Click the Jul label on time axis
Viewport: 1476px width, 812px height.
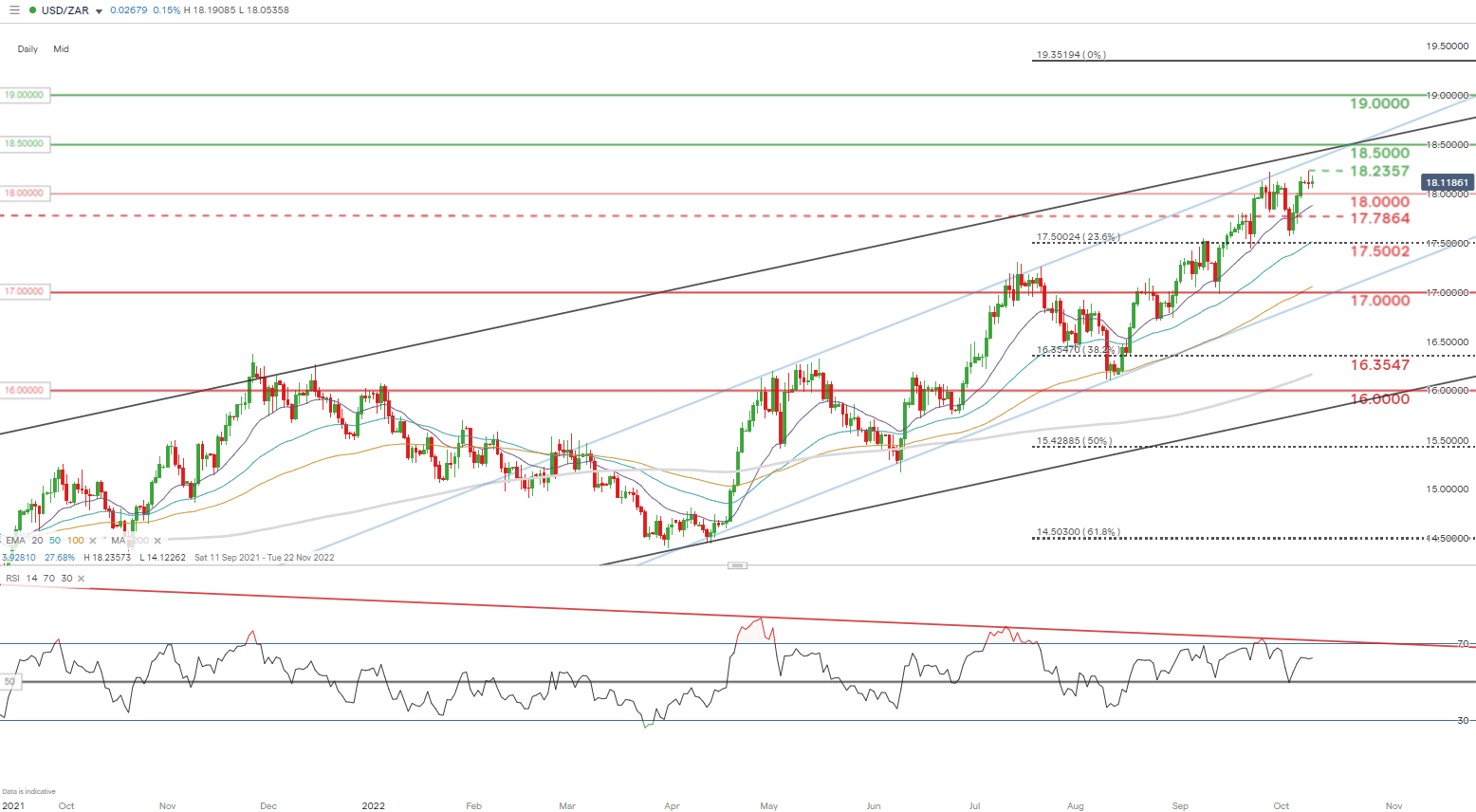click(x=974, y=806)
